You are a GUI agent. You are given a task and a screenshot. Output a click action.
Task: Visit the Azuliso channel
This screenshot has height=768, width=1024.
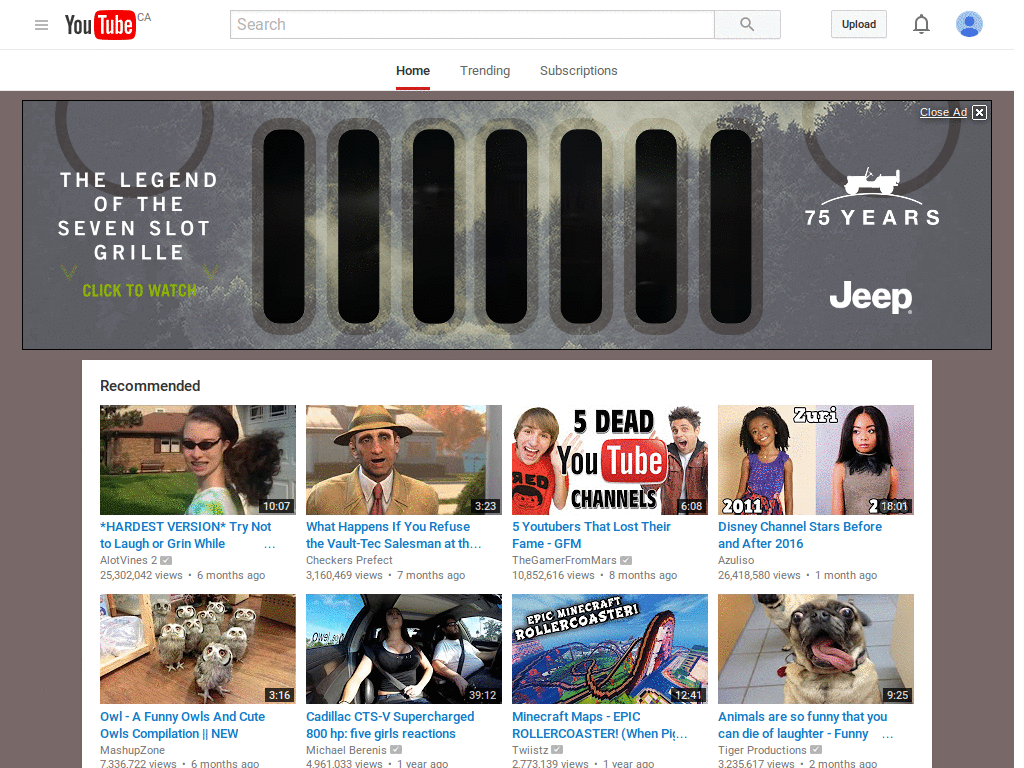pos(735,560)
